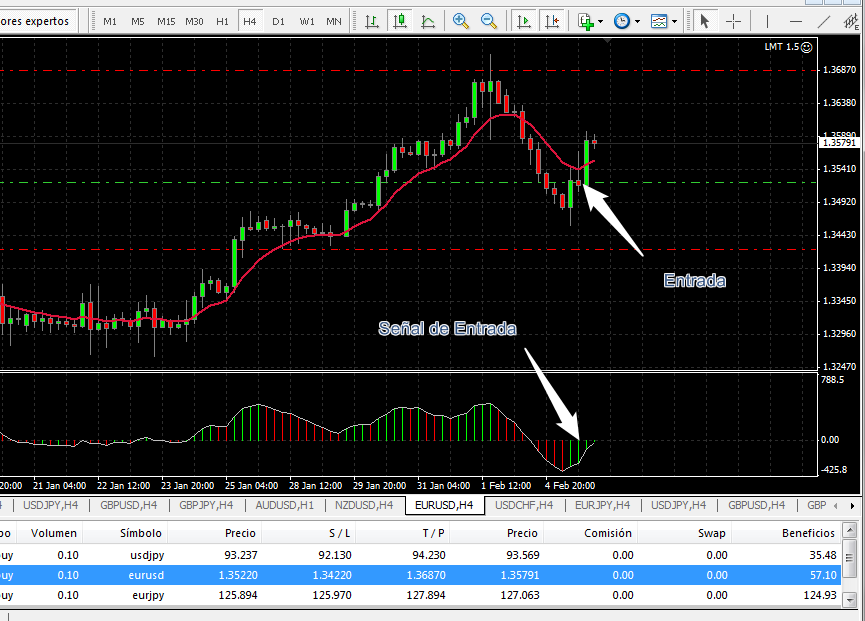Switch to the GBPJPY,H4 chart tab
The height and width of the screenshot is (621, 865).
(x=206, y=505)
